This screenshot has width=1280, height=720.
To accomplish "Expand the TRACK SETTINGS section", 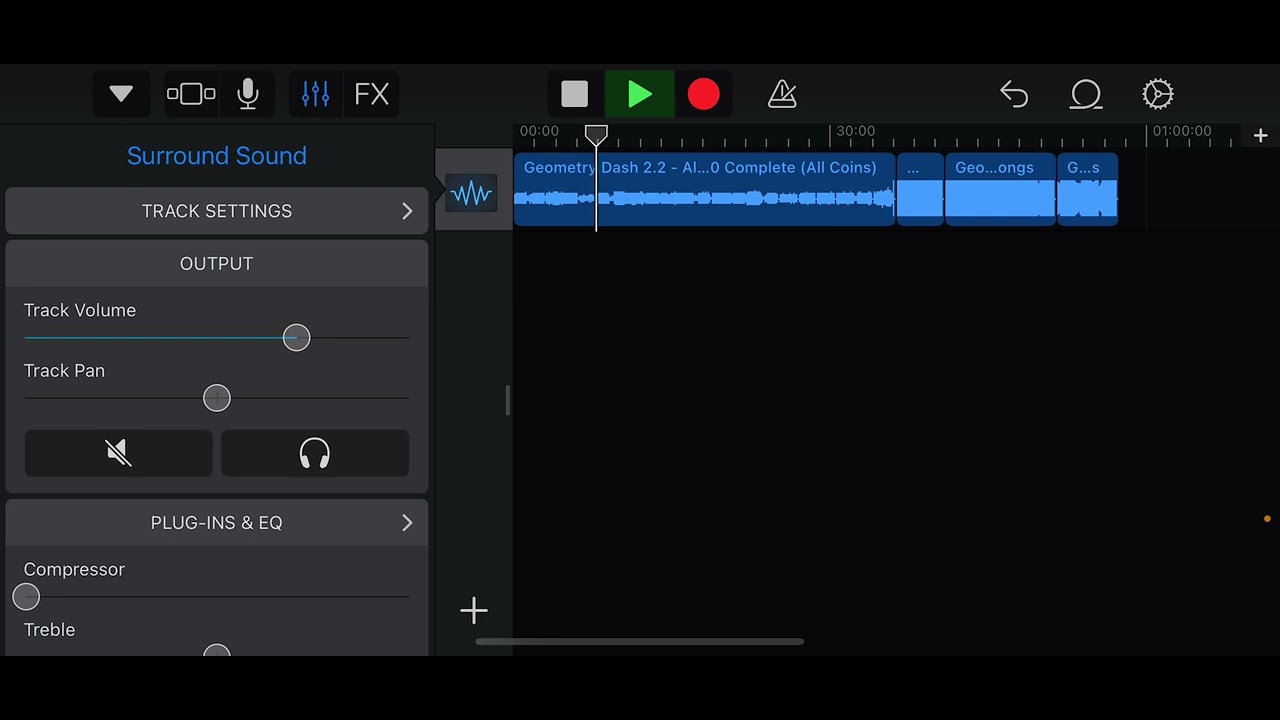I will [217, 211].
